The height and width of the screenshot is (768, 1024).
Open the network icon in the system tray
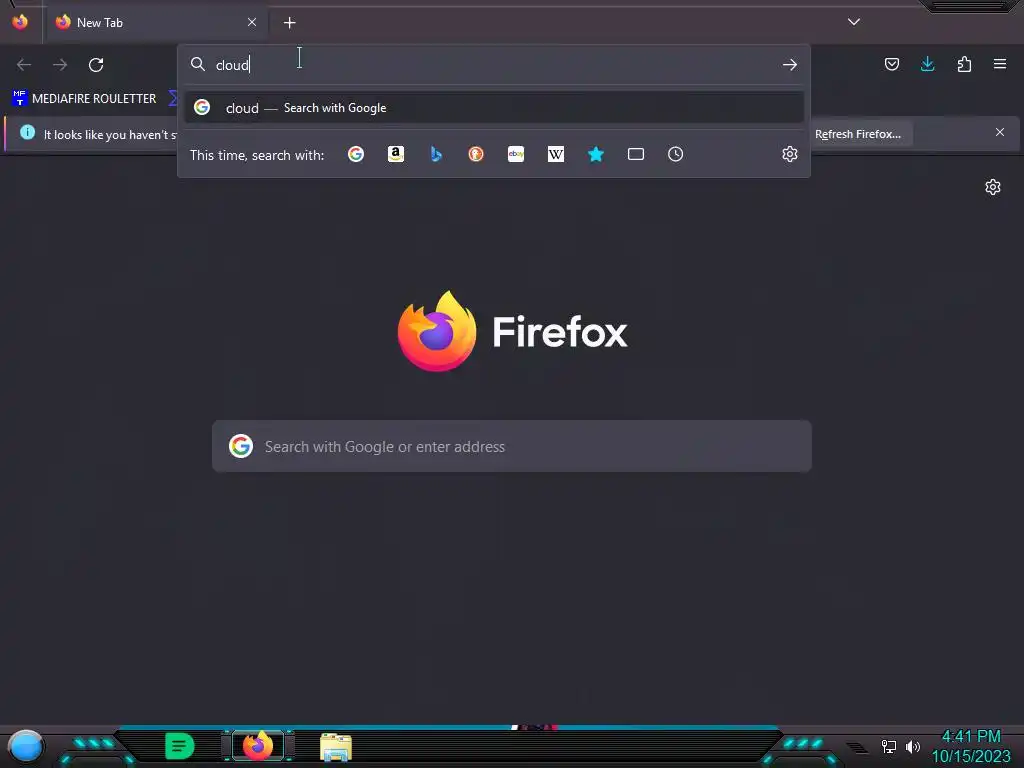[x=889, y=746]
